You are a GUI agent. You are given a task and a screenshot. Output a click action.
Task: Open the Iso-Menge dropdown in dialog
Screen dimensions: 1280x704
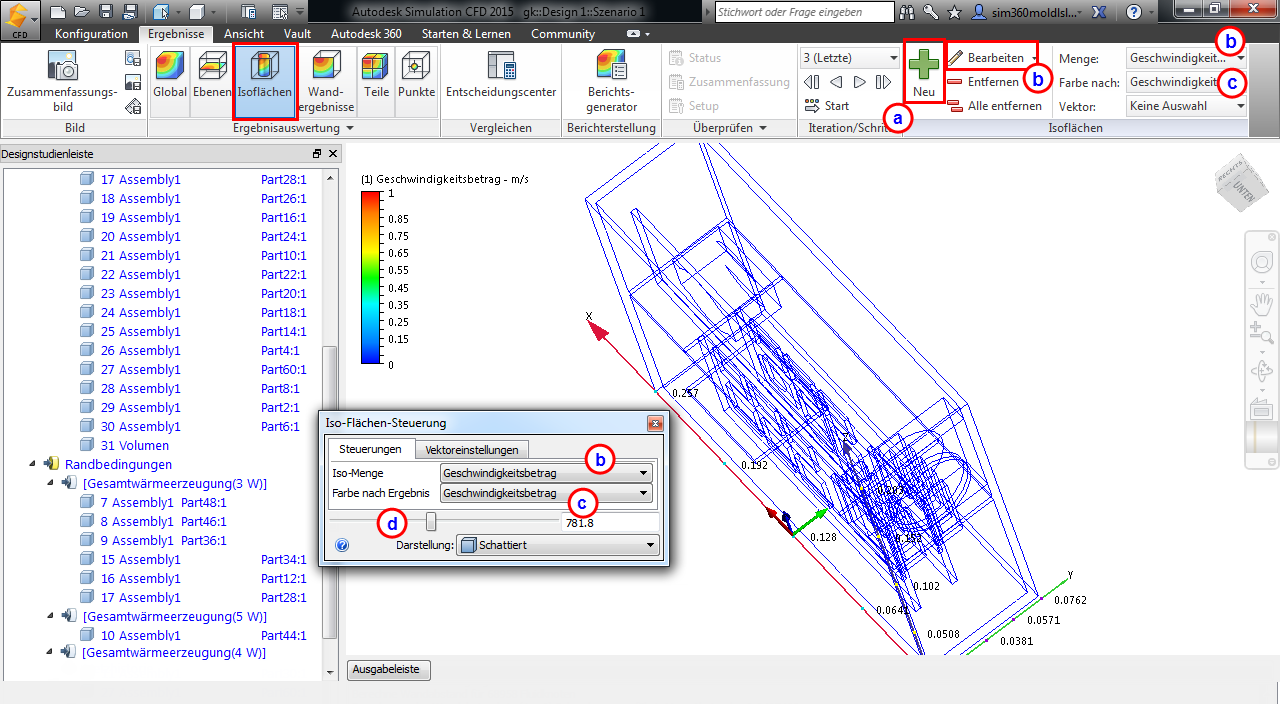pos(546,473)
